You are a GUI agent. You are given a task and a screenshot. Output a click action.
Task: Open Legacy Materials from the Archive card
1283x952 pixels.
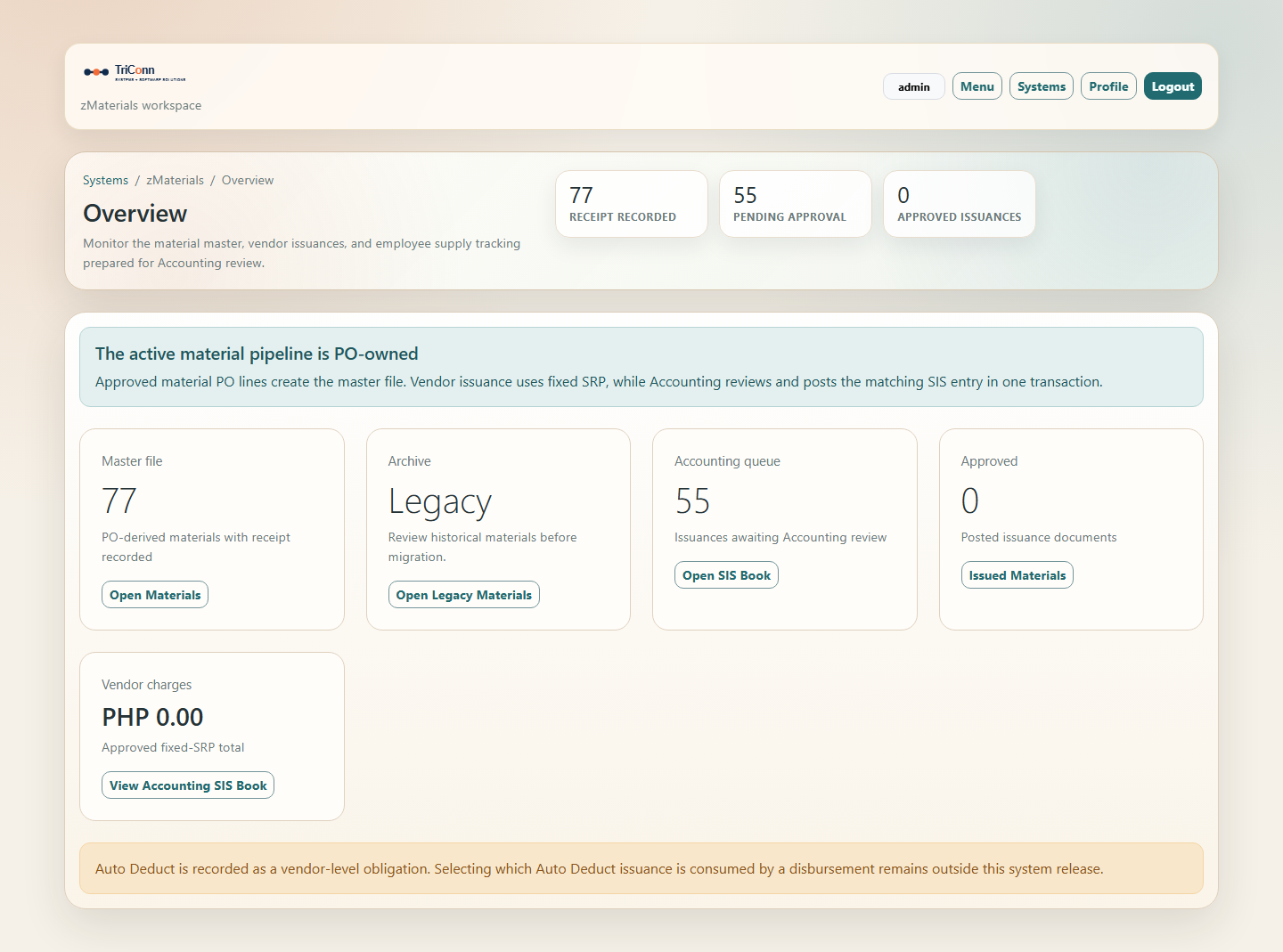(x=464, y=595)
